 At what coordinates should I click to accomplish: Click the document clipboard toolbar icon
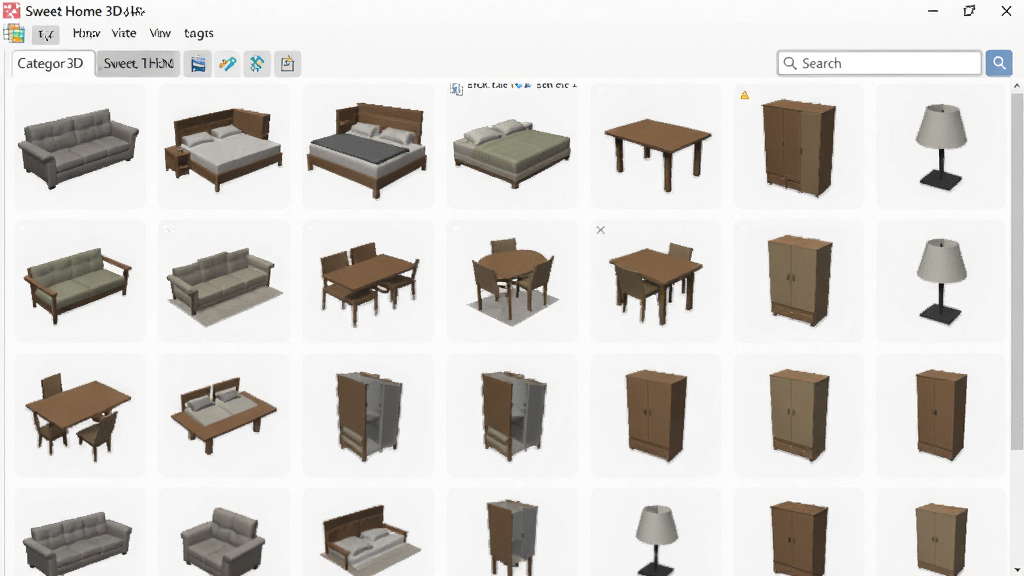[x=287, y=63]
